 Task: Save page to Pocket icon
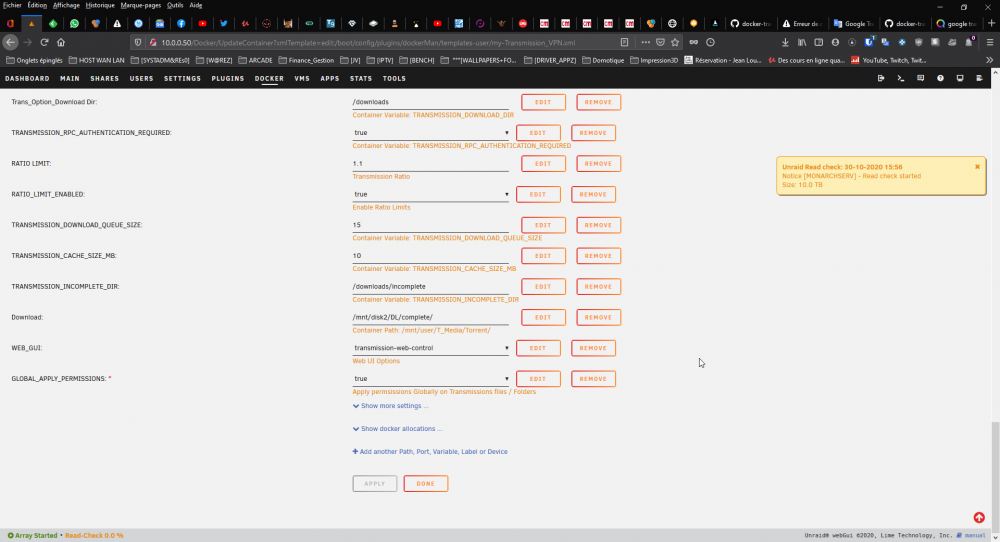pos(661,42)
